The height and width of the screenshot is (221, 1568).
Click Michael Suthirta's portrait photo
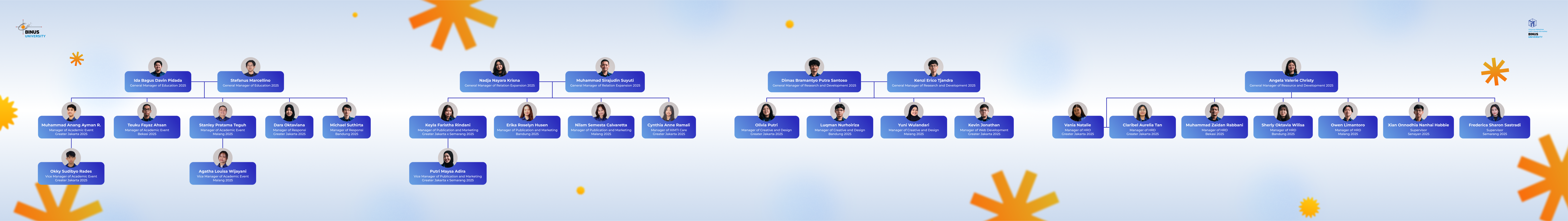pyautogui.click(x=346, y=111)
